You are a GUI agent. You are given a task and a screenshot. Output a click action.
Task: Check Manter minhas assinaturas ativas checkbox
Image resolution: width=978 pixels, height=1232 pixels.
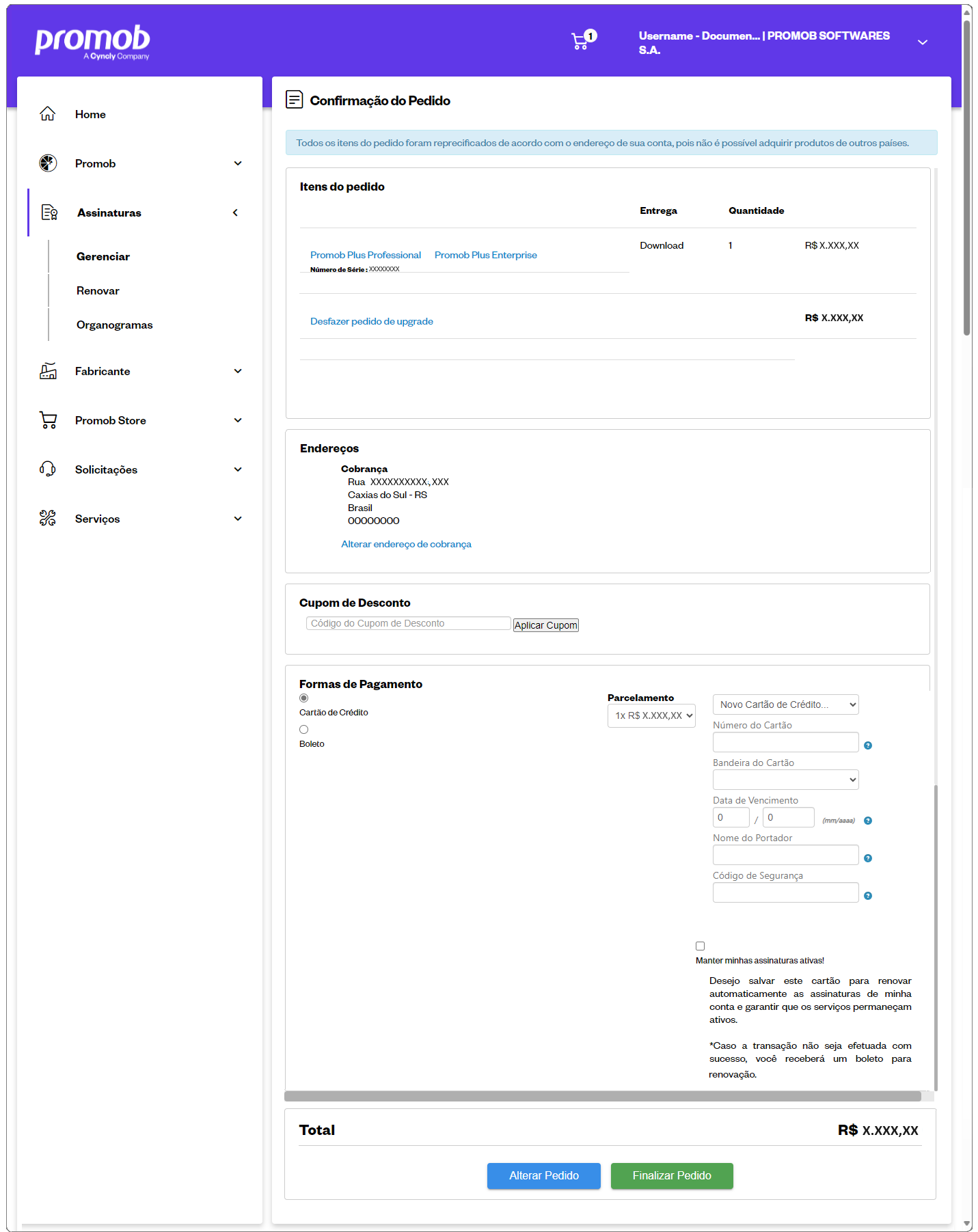click(x=700, y=946)
